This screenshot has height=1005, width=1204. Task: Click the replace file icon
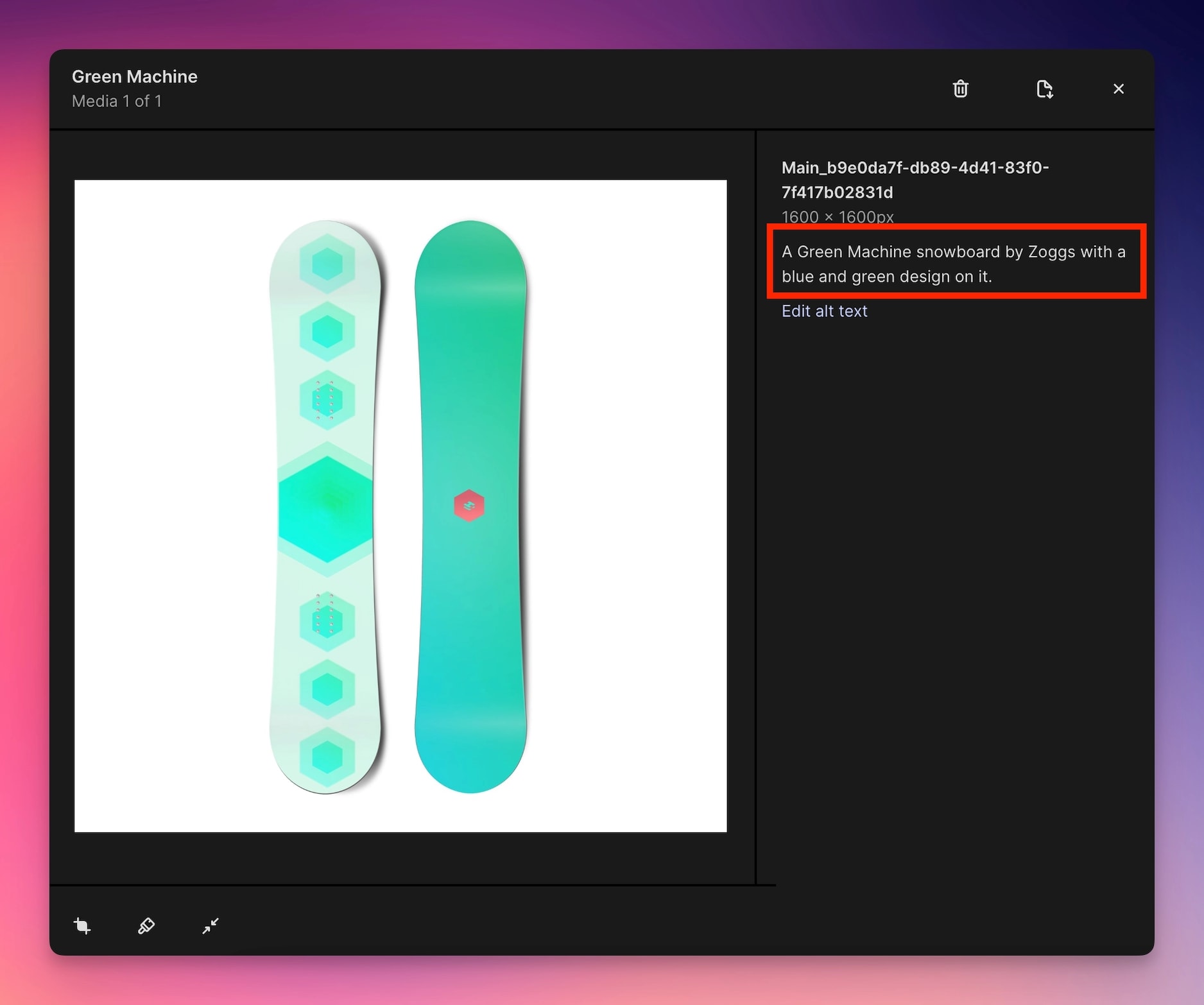point(1044,89)
